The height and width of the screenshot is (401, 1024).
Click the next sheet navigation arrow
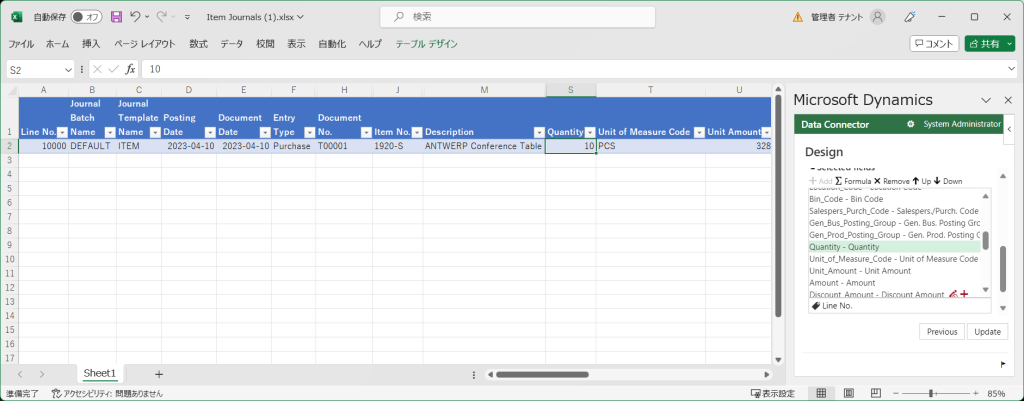pyautogui.click(x=42, y=374)
